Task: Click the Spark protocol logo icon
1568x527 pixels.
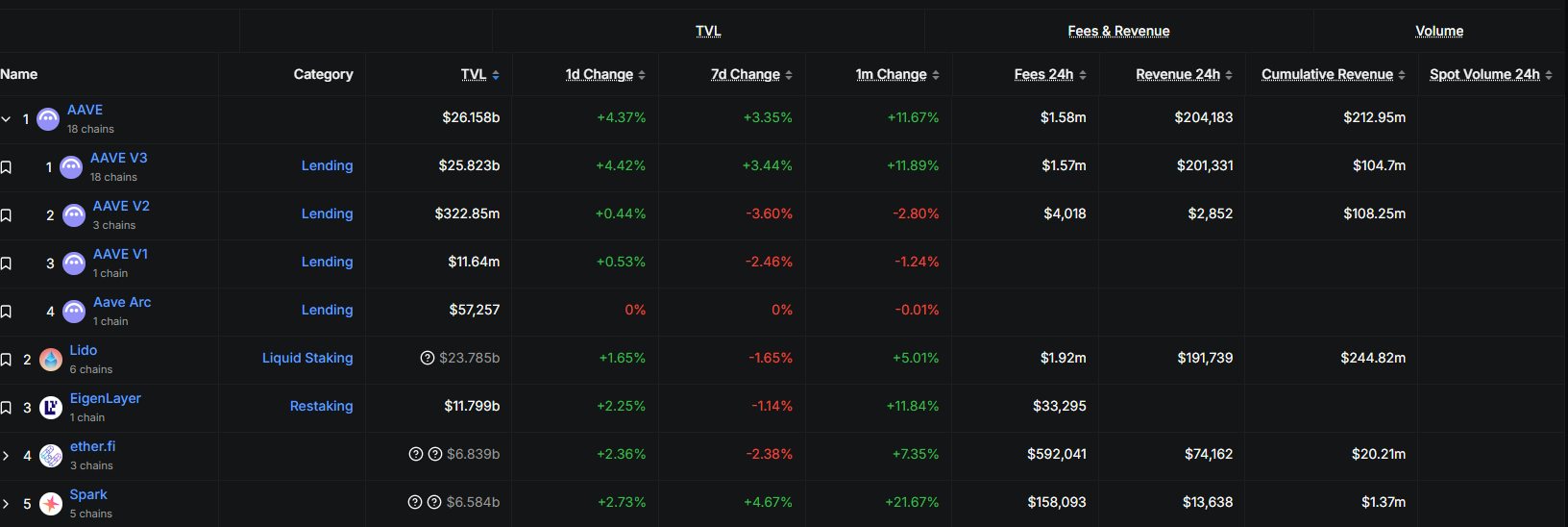Action: pyautogui.click(x=51, y=503)
